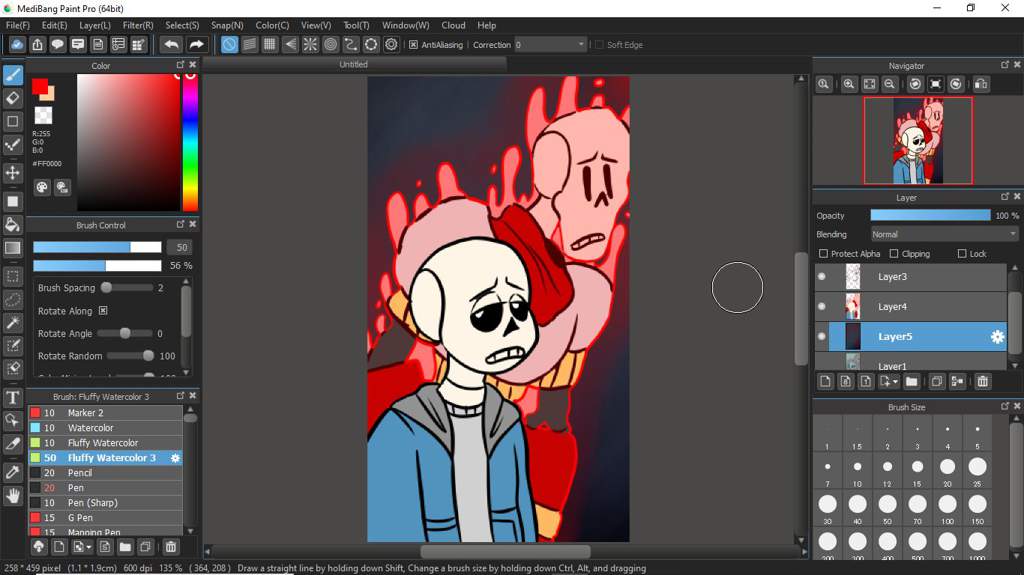This screenshot has height=575, width=1024.
Task: Enable the Soft Edge checkbox
Action: pyautogui.click(x=599, y=44)
